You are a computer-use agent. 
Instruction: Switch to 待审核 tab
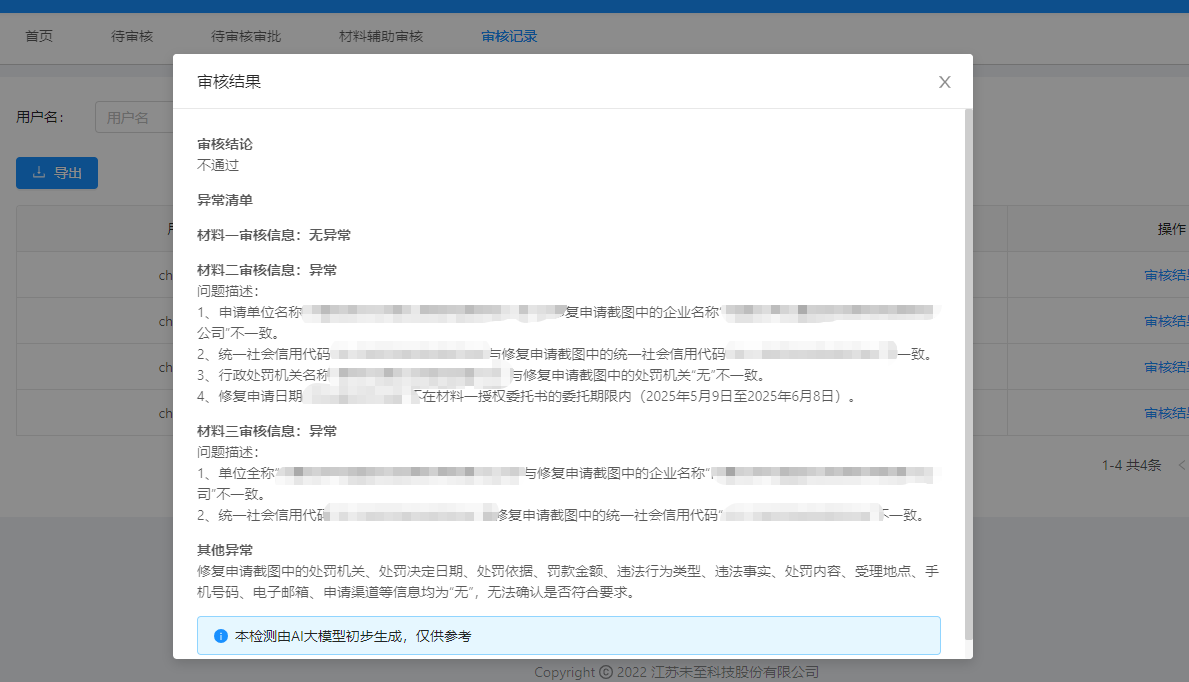point(132,37)
